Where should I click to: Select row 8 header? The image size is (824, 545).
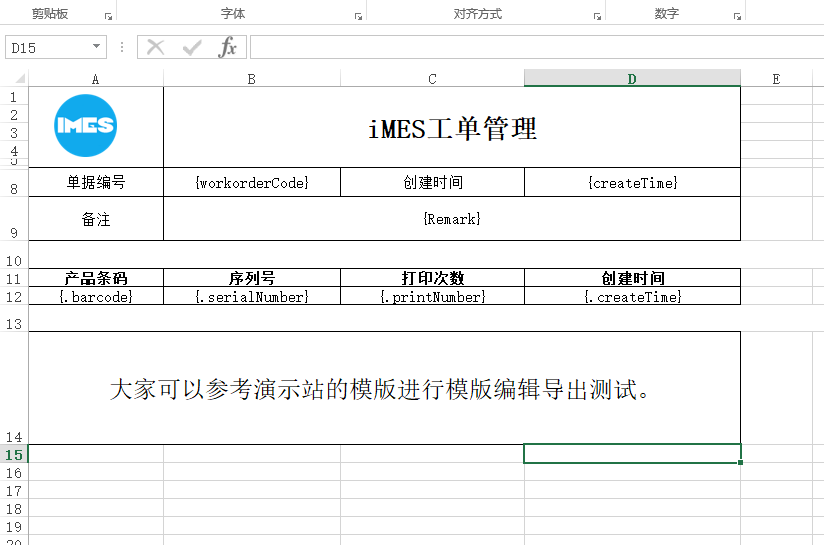click(x=14, y=182)
